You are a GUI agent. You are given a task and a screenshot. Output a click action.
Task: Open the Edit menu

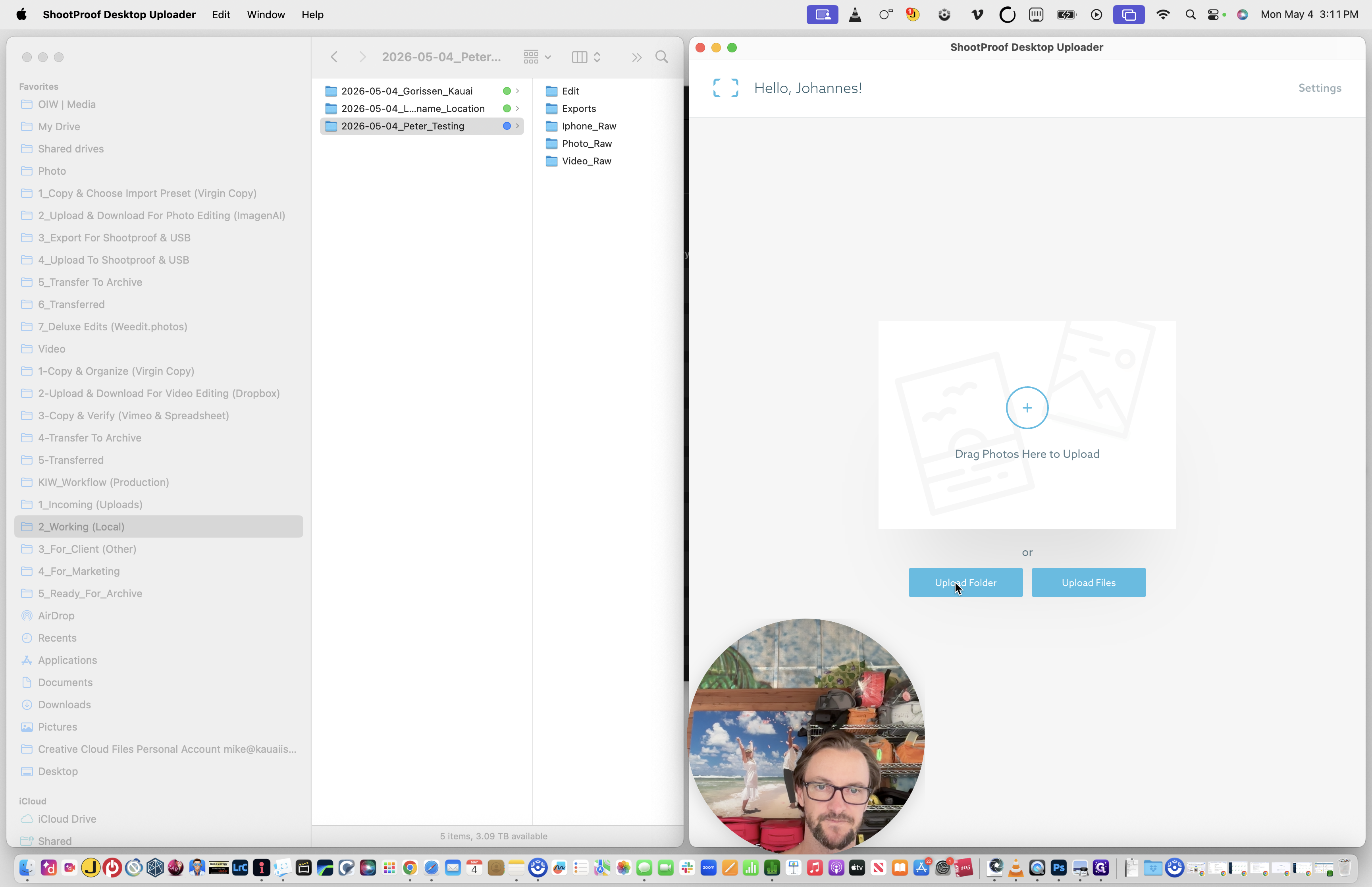tap(220, 14)
